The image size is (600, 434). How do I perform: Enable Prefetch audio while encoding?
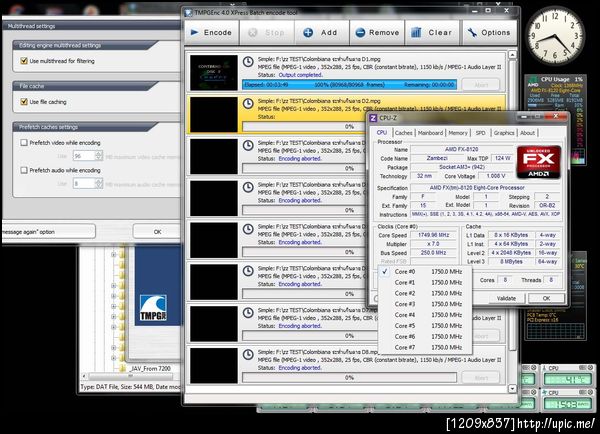click(x=24, y=170)
